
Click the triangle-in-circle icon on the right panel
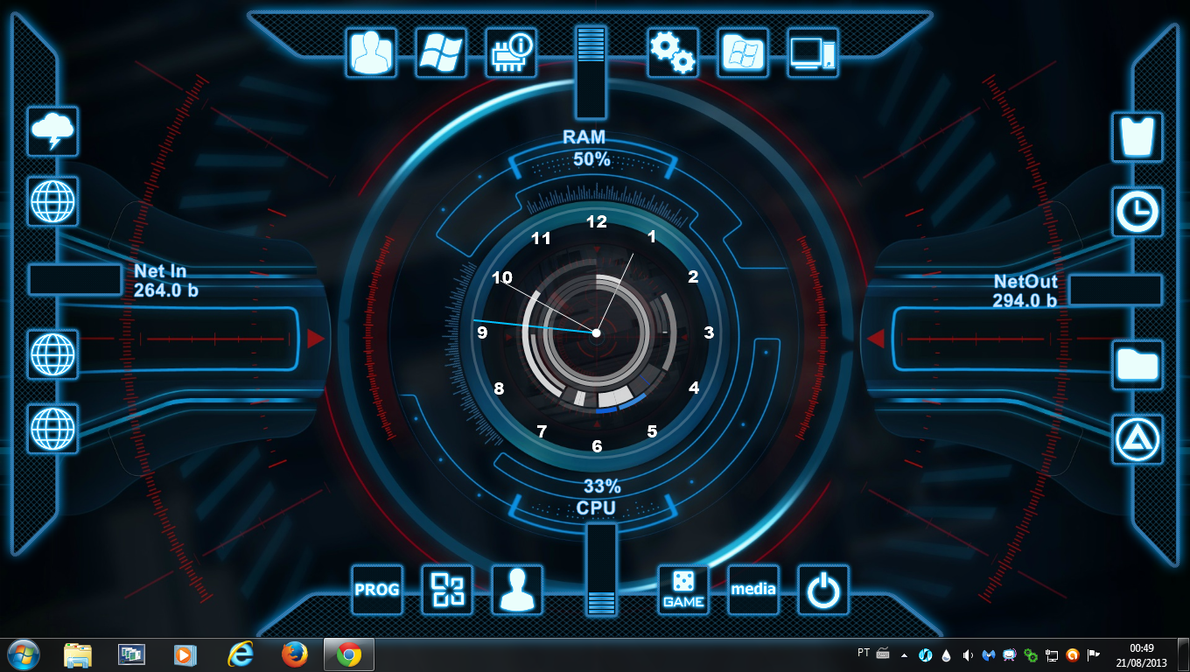(x=1138, y=439)
